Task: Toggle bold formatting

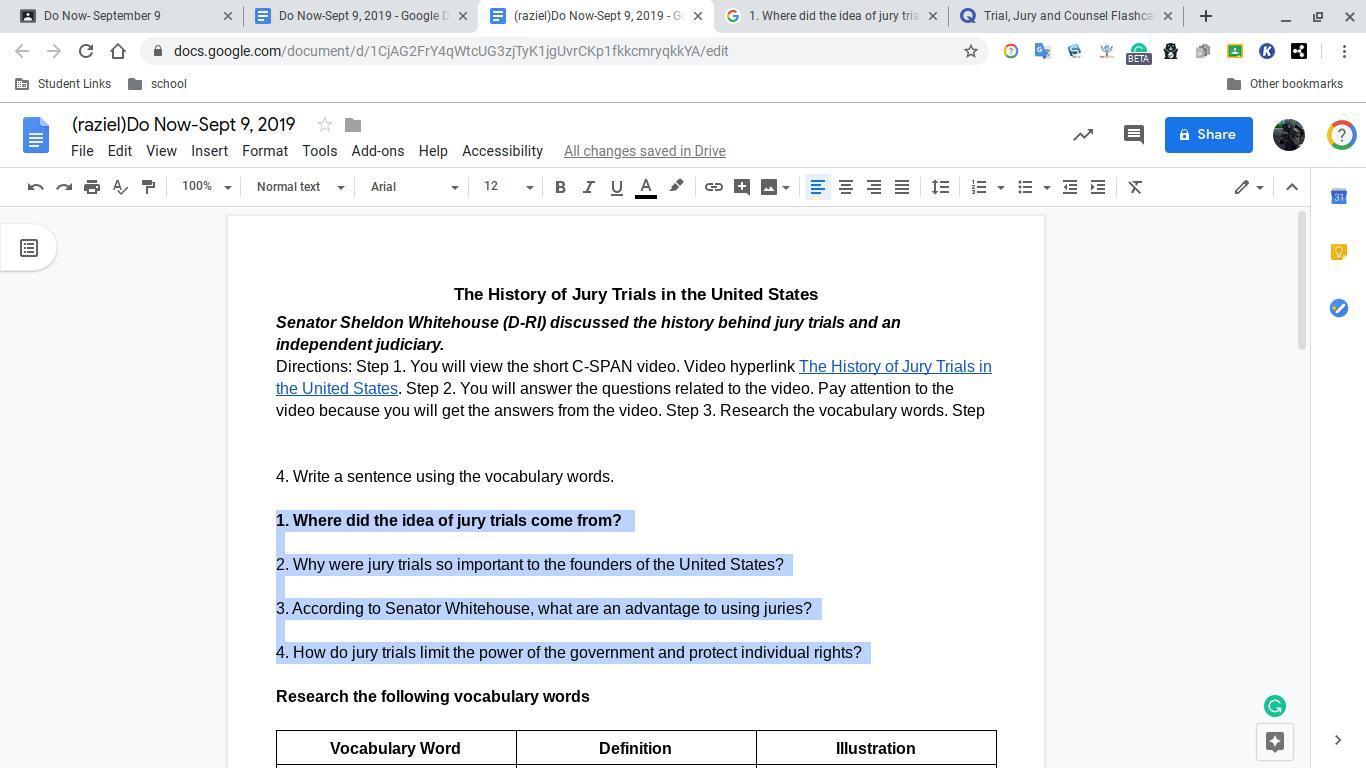Action: click(x=560, y=187)
